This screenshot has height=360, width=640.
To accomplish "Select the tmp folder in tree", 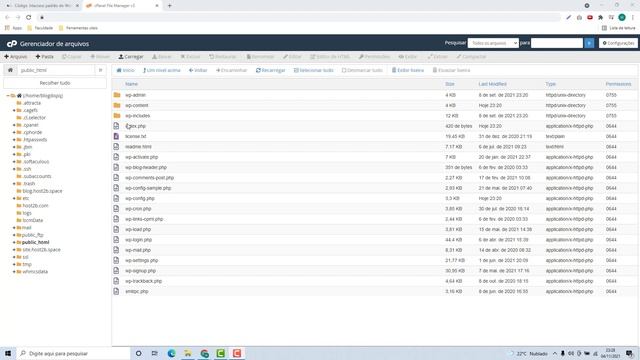I will click(27, 264).
